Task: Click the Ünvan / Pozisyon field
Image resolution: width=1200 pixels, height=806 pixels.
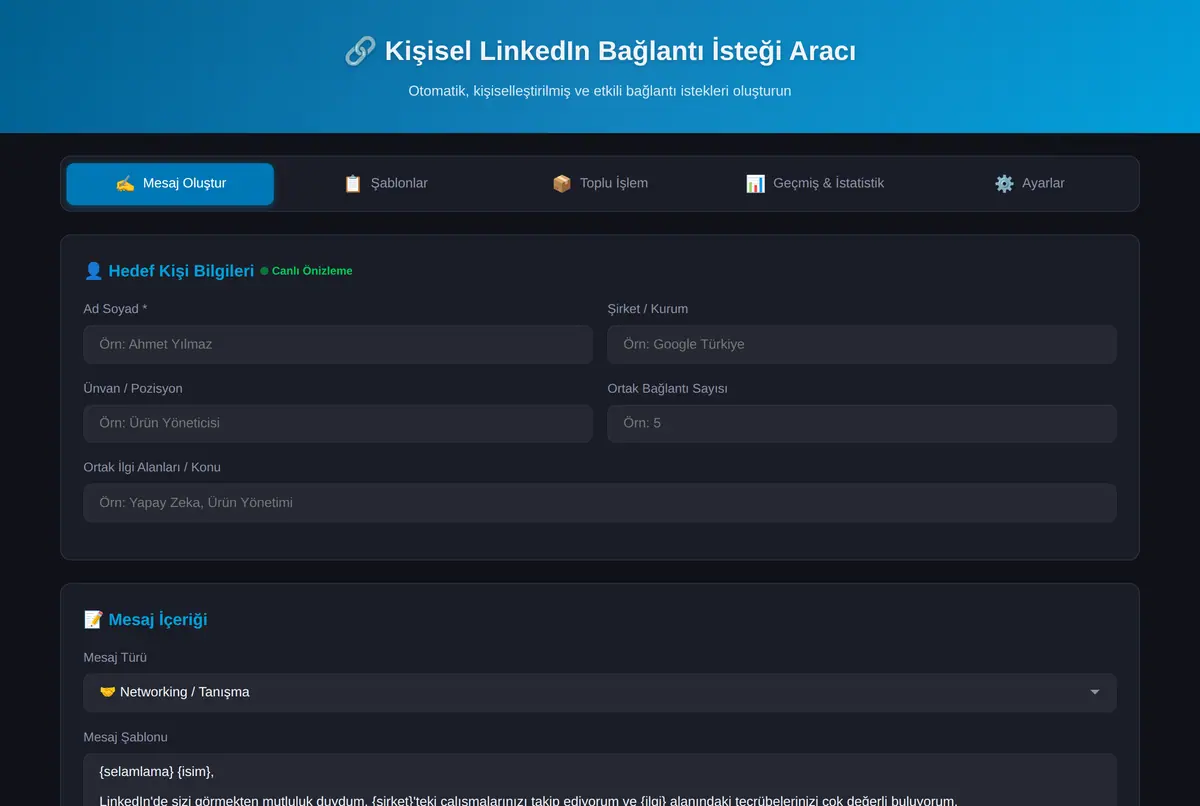Action: pos(338,423)
